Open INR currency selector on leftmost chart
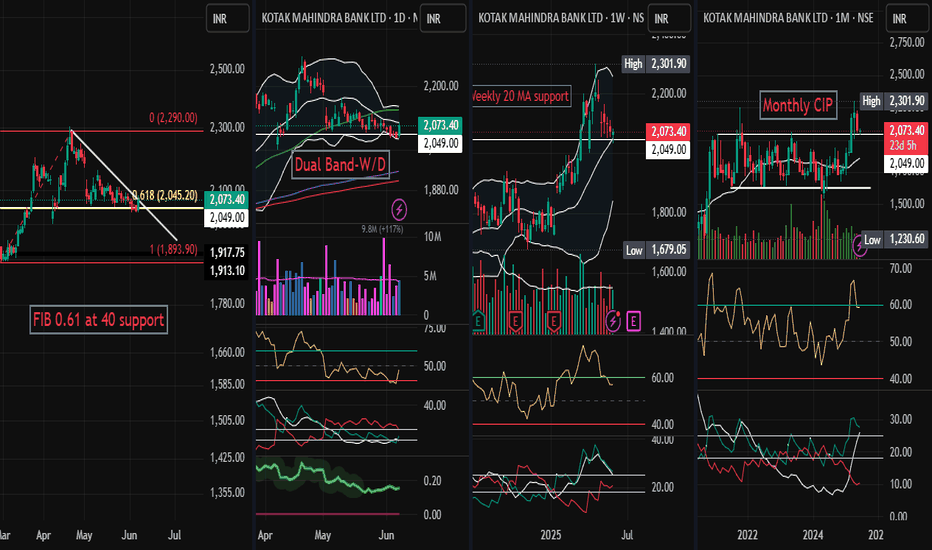Screen dimensions: 932x550 227,18
